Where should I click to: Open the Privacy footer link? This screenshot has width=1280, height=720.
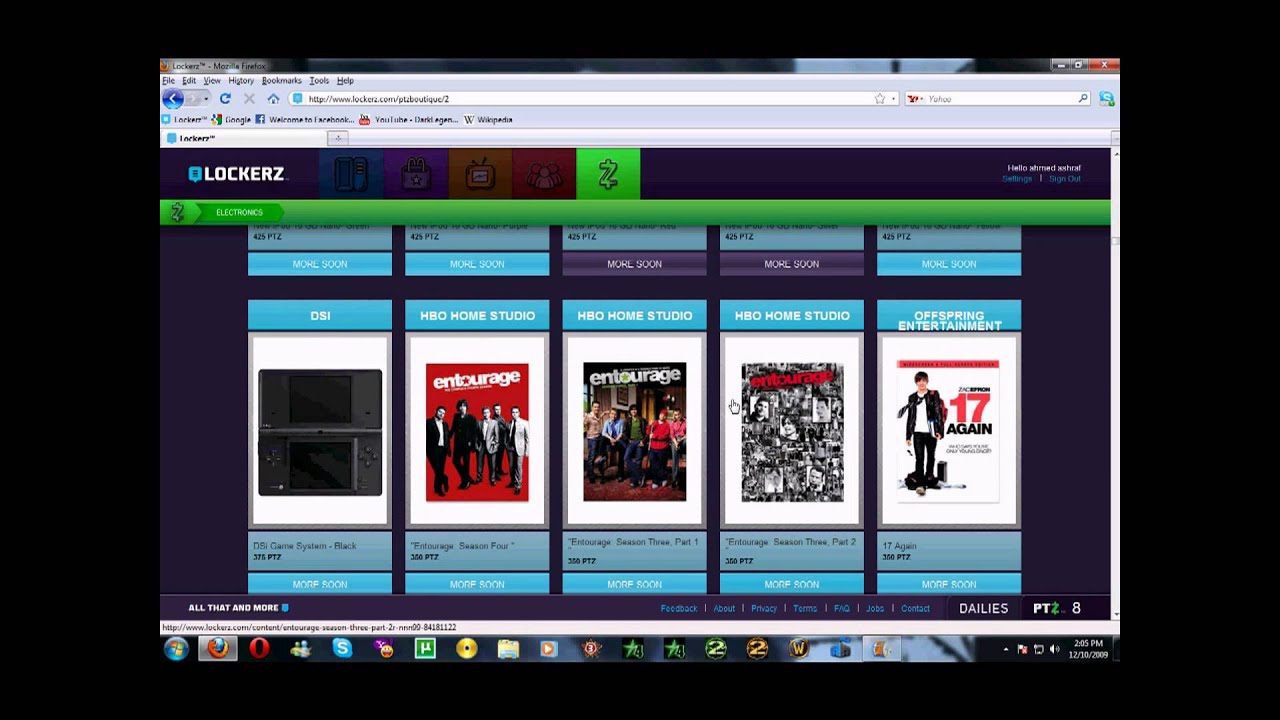click(764, 608)
